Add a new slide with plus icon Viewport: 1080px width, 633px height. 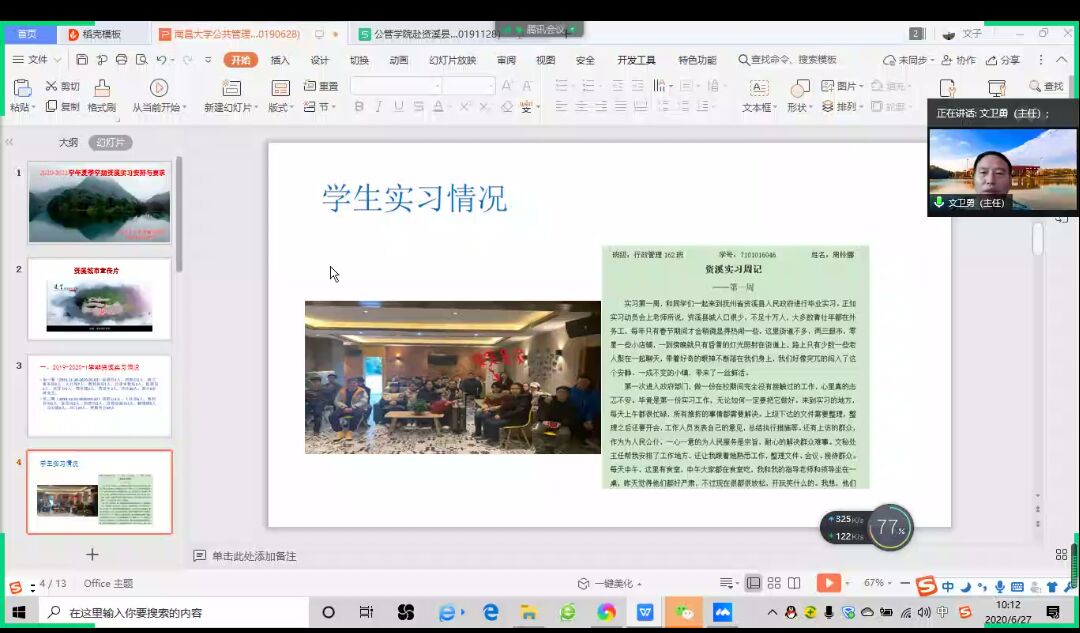[x=92, y=554]
